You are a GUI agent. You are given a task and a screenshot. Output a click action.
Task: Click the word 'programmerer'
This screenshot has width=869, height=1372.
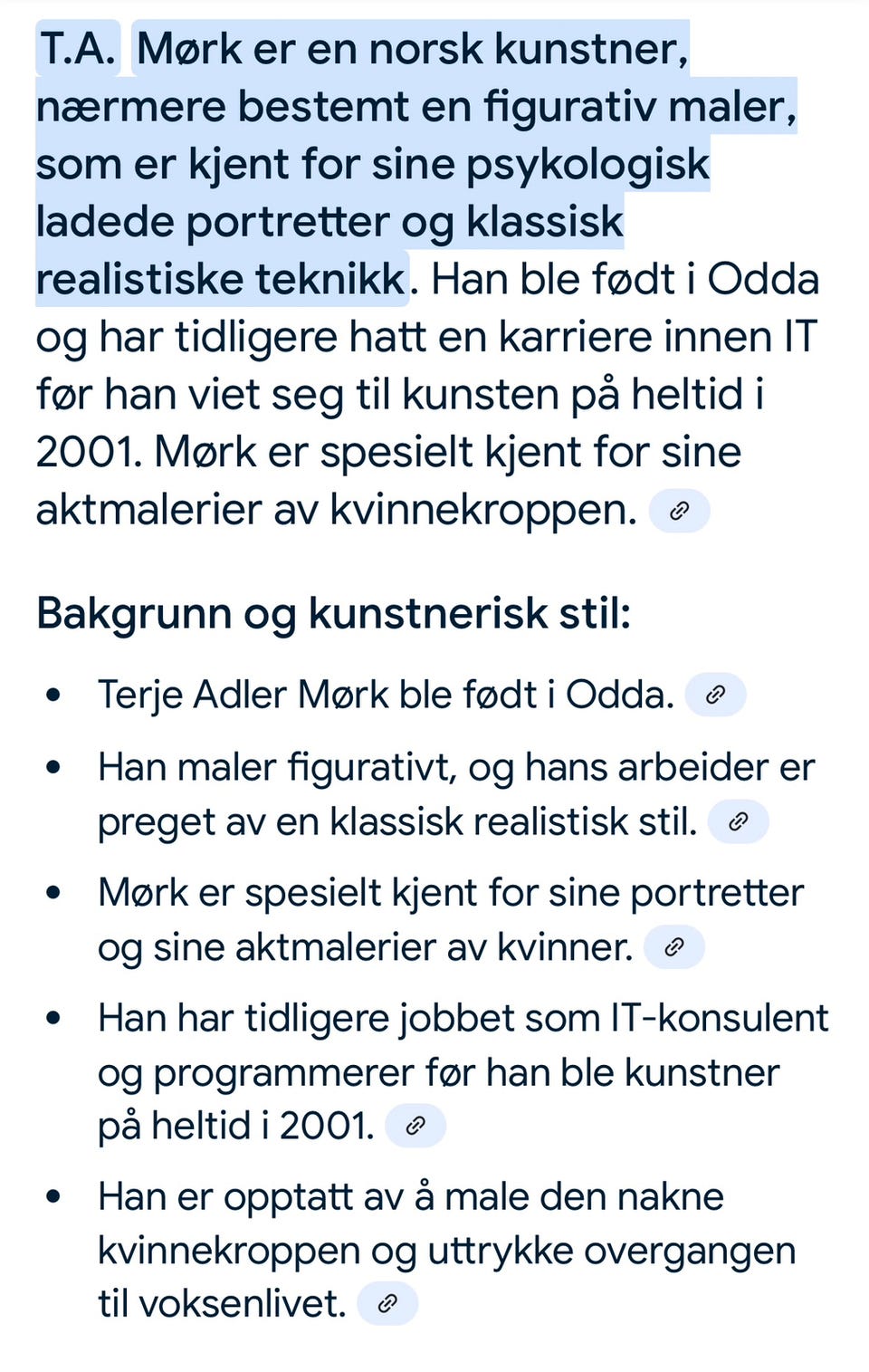284,1074
